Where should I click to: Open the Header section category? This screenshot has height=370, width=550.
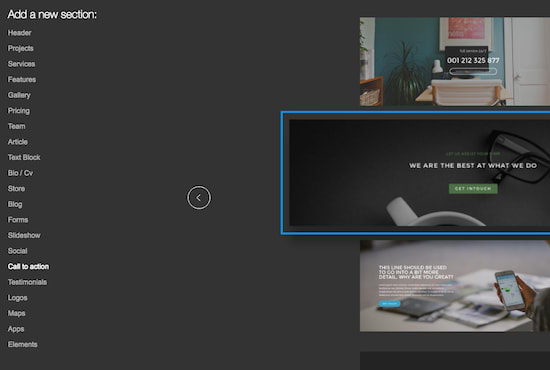(20, 33)
